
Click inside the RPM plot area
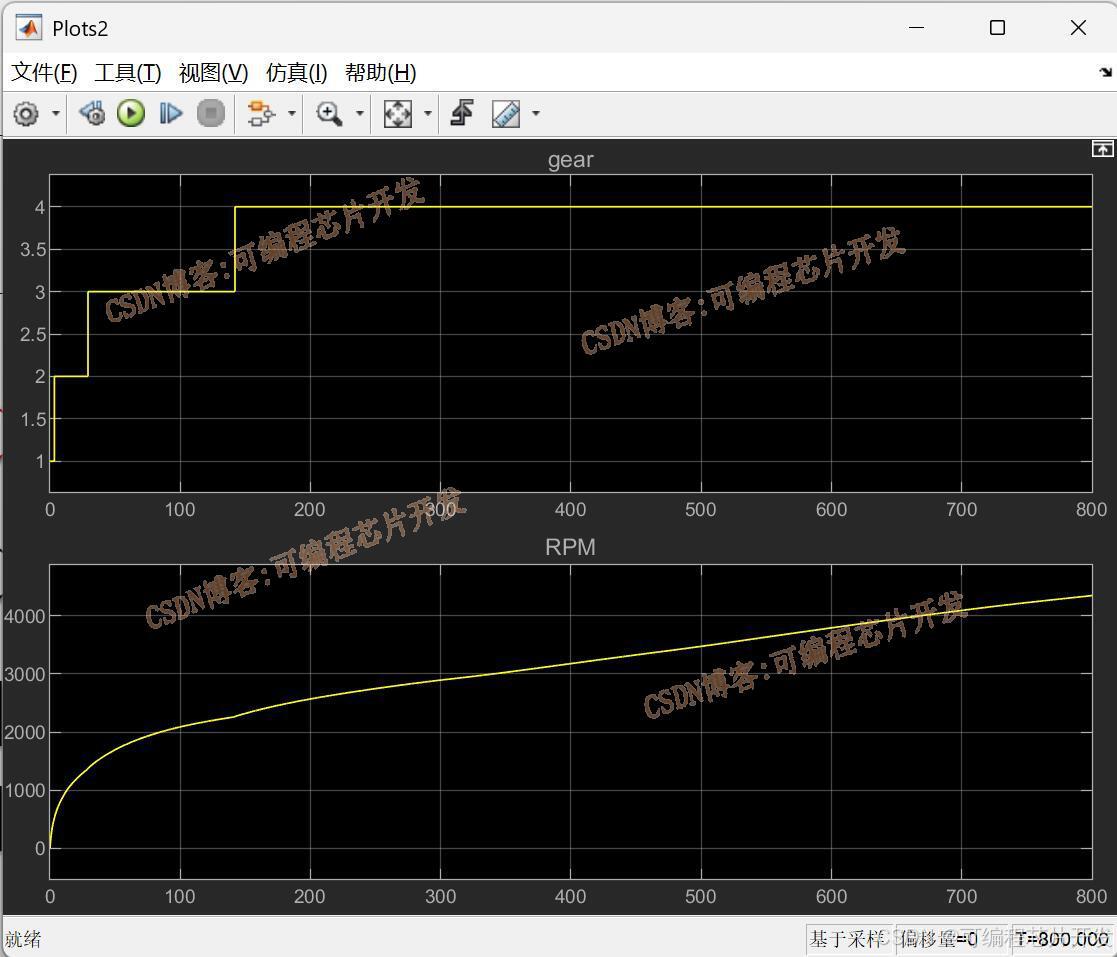571,721
